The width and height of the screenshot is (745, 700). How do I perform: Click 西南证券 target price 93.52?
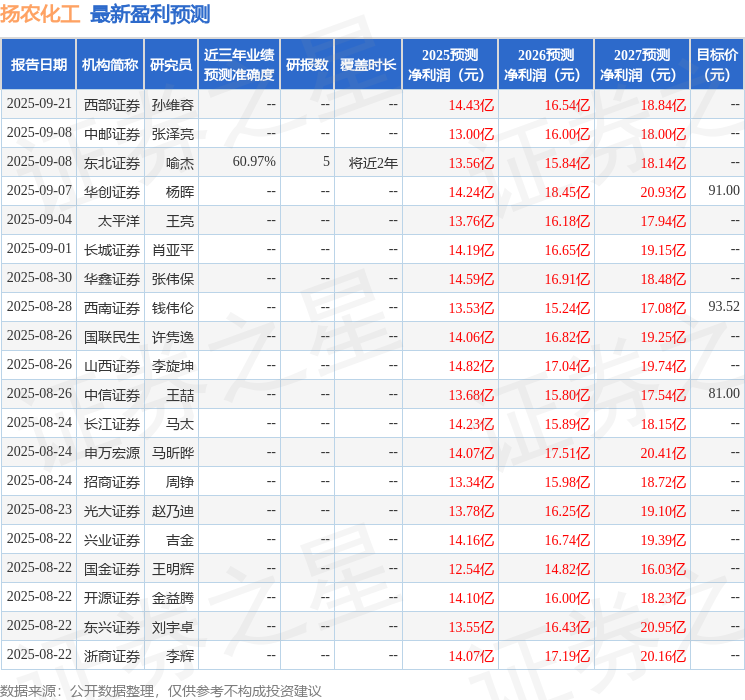(x=724, y=307)
